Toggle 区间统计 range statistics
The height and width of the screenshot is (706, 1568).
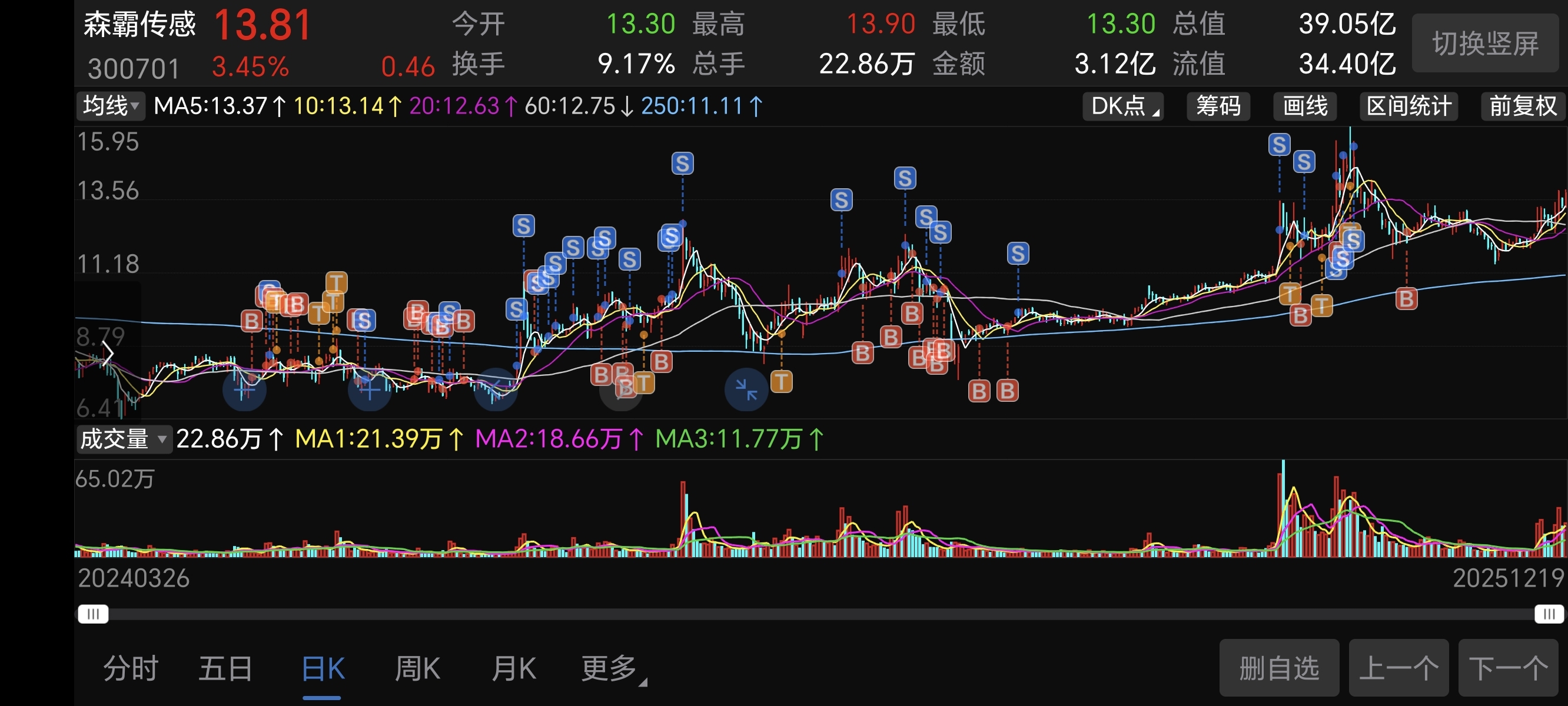(x=1408, y=106)
